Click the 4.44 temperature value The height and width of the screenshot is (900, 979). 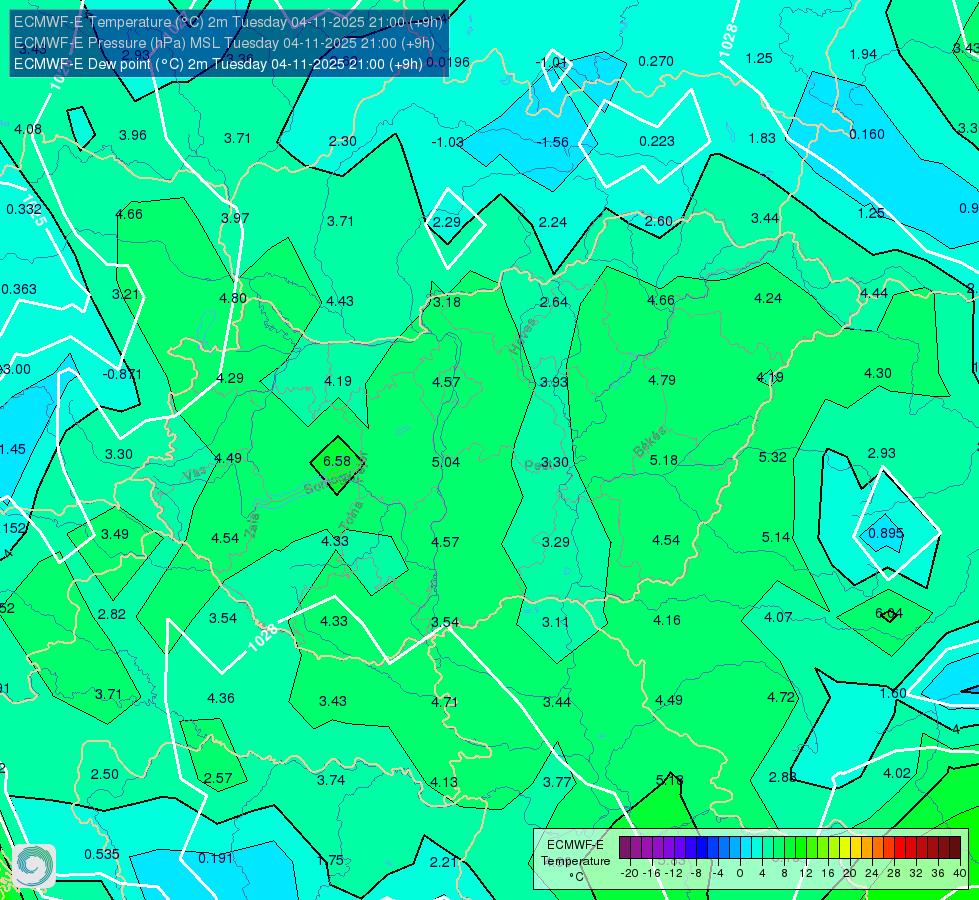874,294
